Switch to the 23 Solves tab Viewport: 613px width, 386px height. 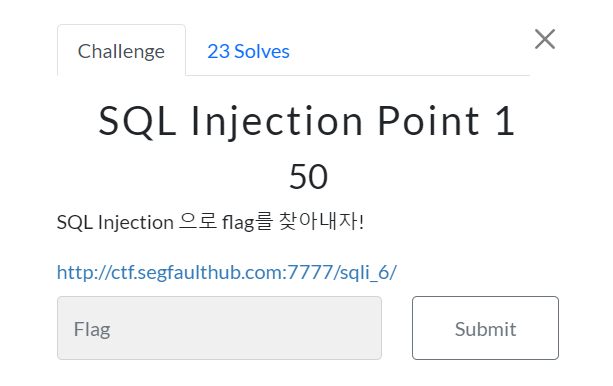click(248, 51)
